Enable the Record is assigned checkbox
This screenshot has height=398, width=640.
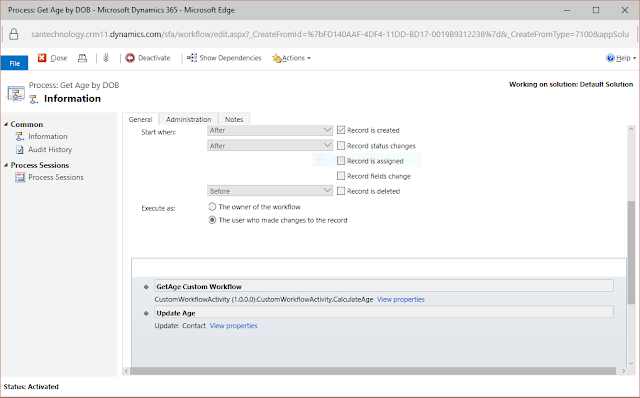tap(341, 160)
